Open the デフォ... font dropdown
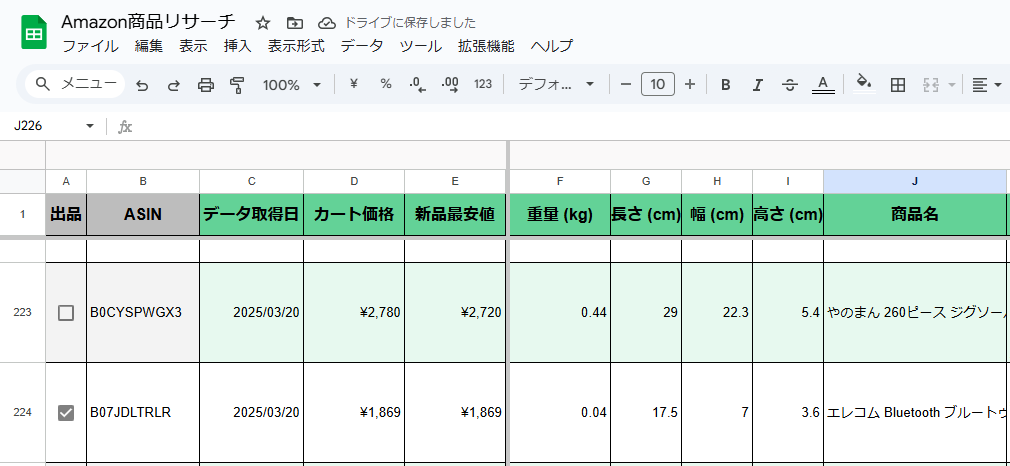The width and height of the screenshot is (1010, 466). 557,84
